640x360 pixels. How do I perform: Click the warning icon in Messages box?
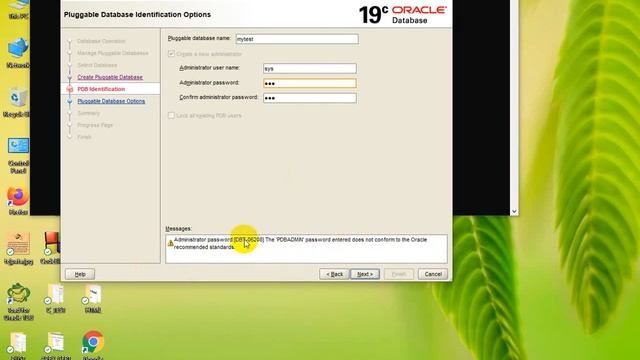click(170, 243)
